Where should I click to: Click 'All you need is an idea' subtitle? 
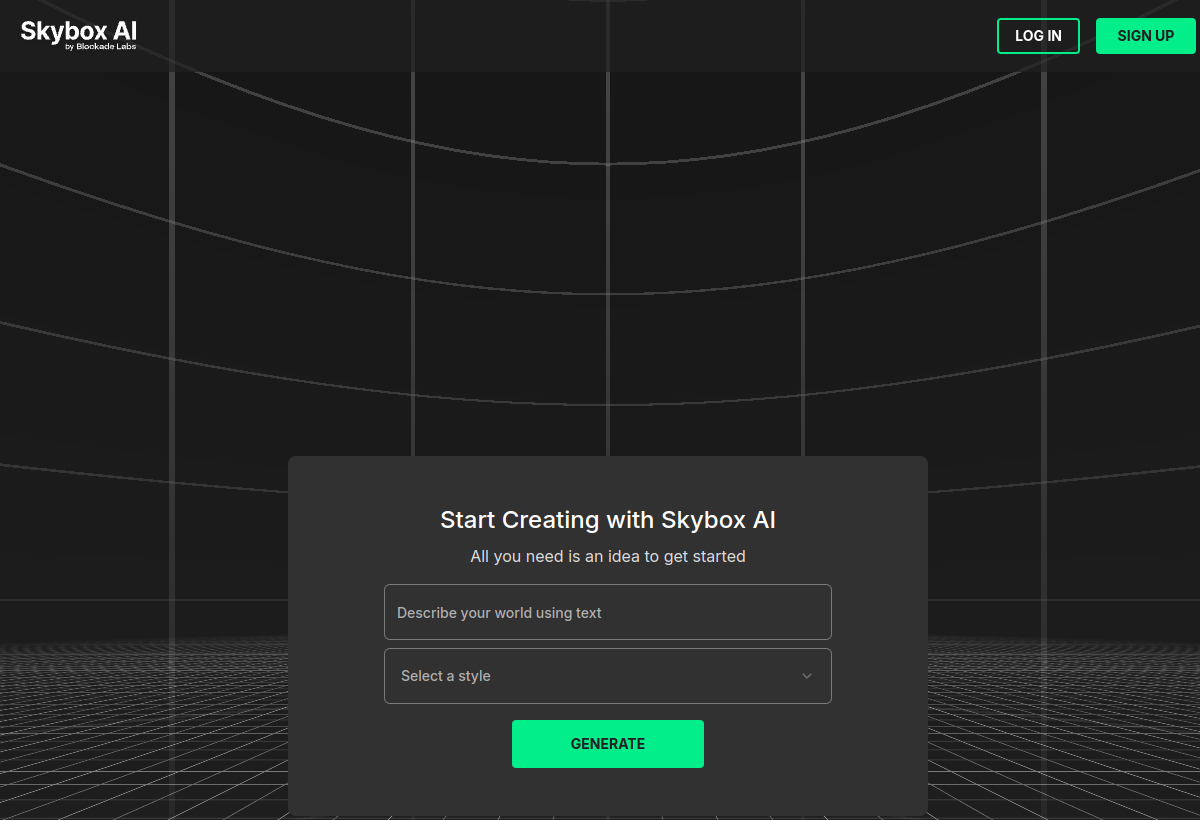[608, 556]
